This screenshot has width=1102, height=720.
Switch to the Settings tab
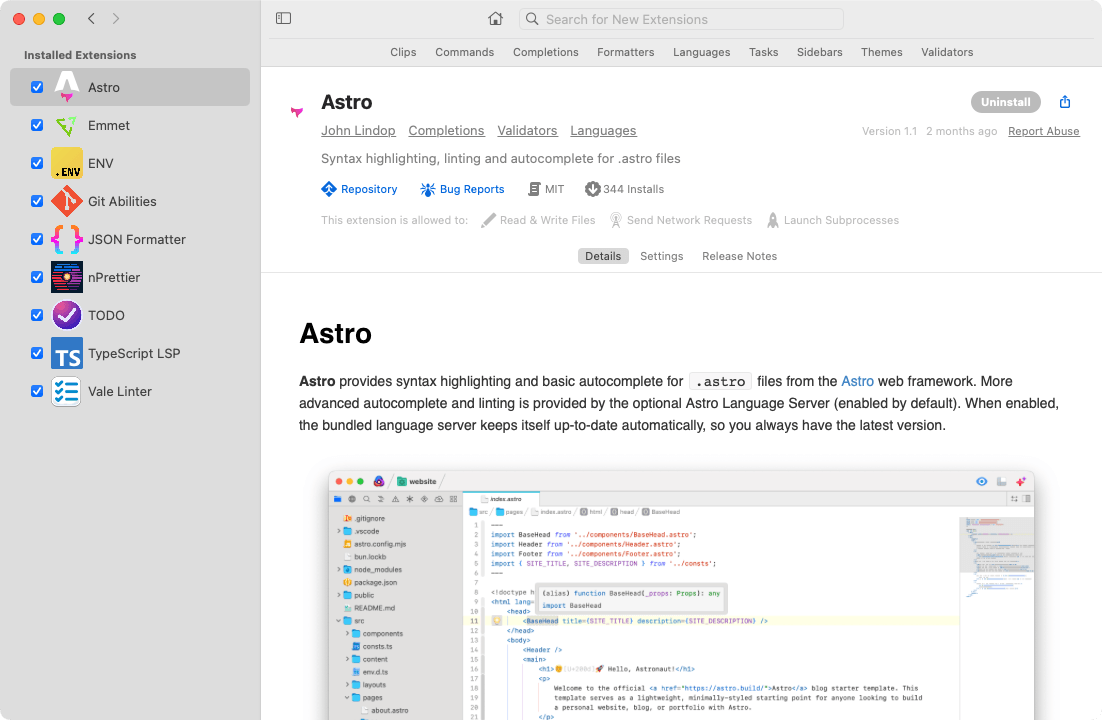[661, 256]
